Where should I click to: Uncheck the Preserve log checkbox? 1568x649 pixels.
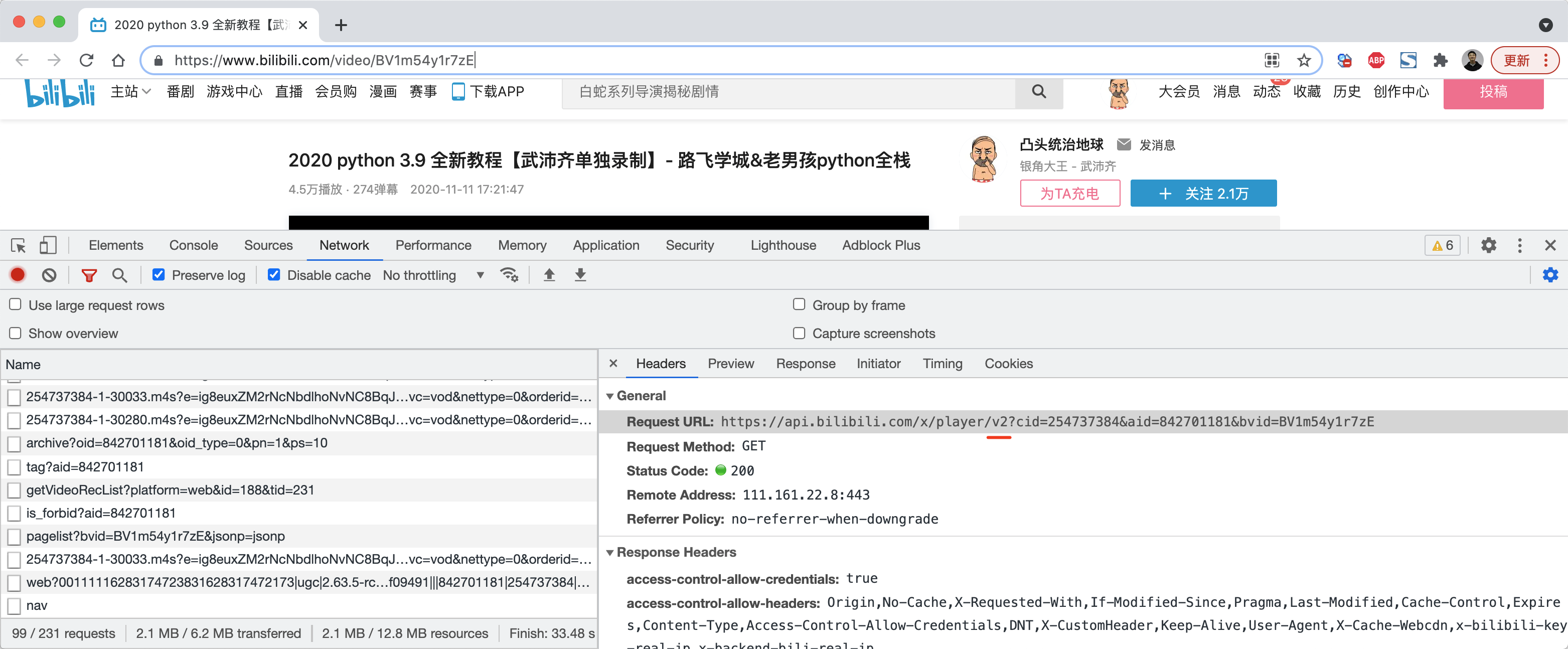point(159,275)
